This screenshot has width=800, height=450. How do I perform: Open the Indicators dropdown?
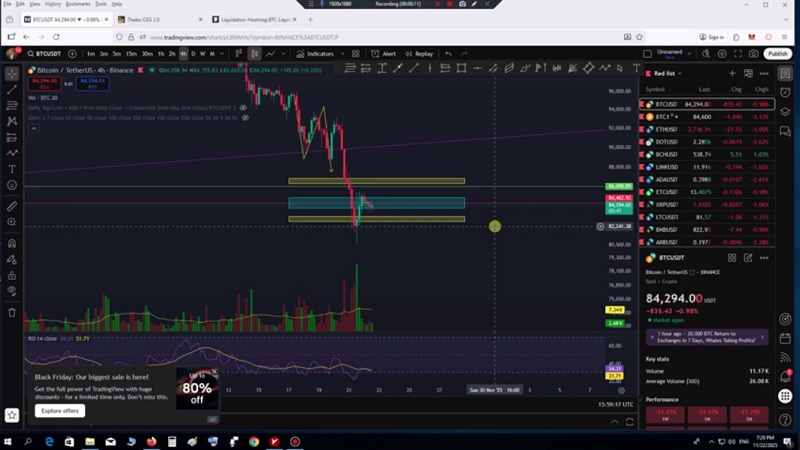320,54
